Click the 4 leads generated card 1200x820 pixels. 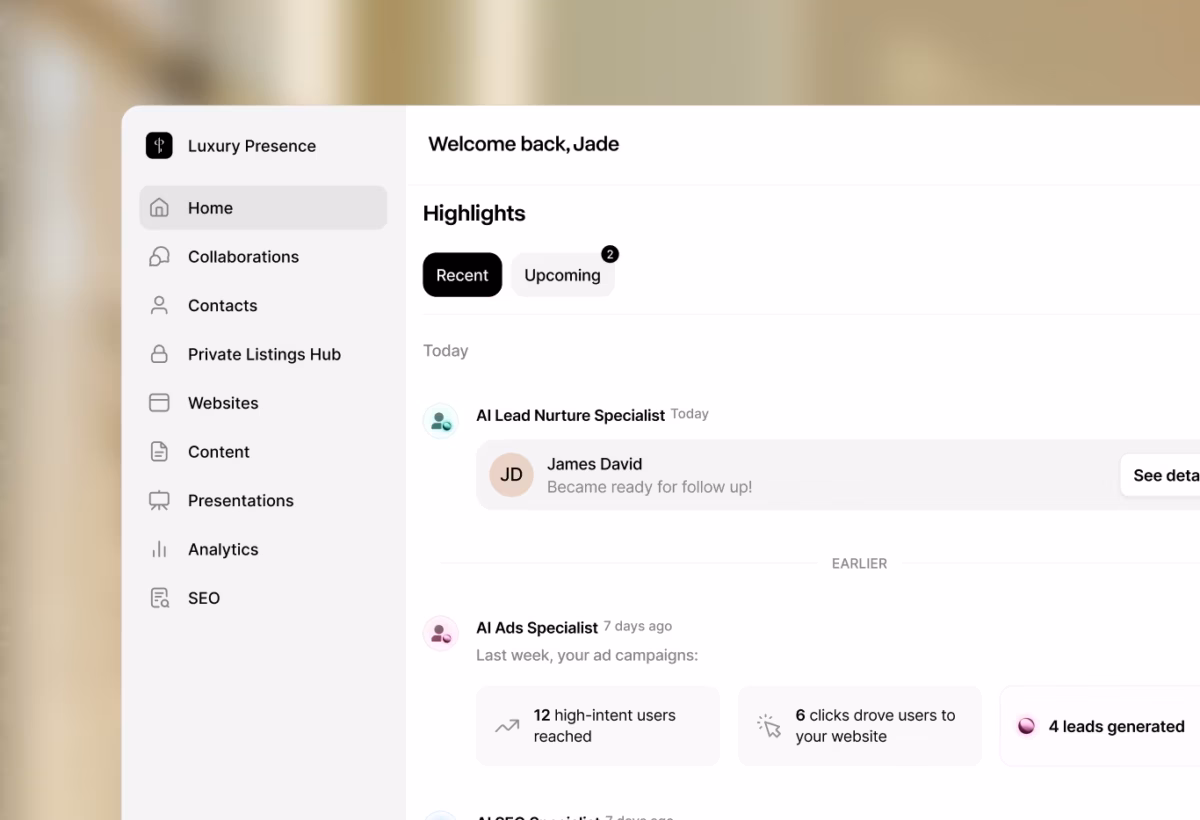(1100, 726)
